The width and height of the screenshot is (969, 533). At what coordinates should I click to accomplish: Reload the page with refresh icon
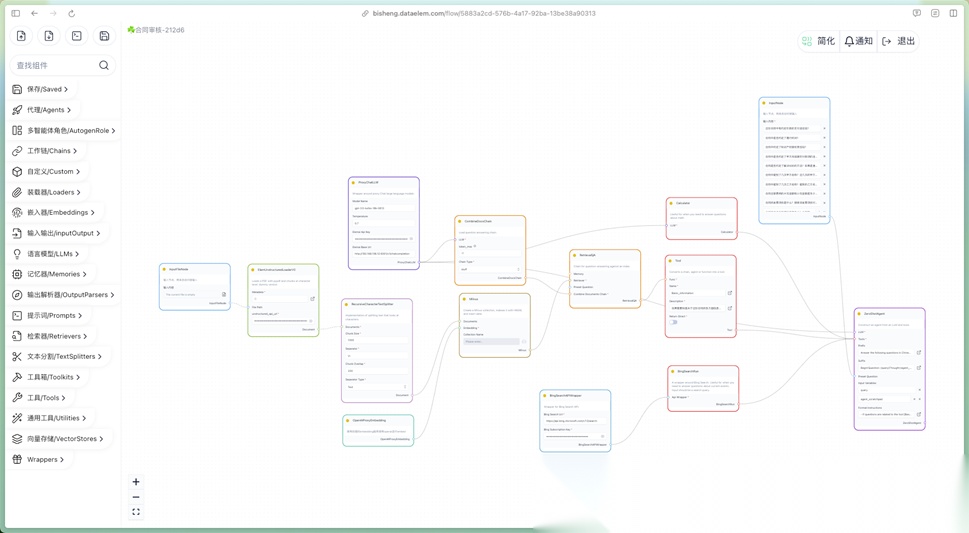[x=72, y=13]
